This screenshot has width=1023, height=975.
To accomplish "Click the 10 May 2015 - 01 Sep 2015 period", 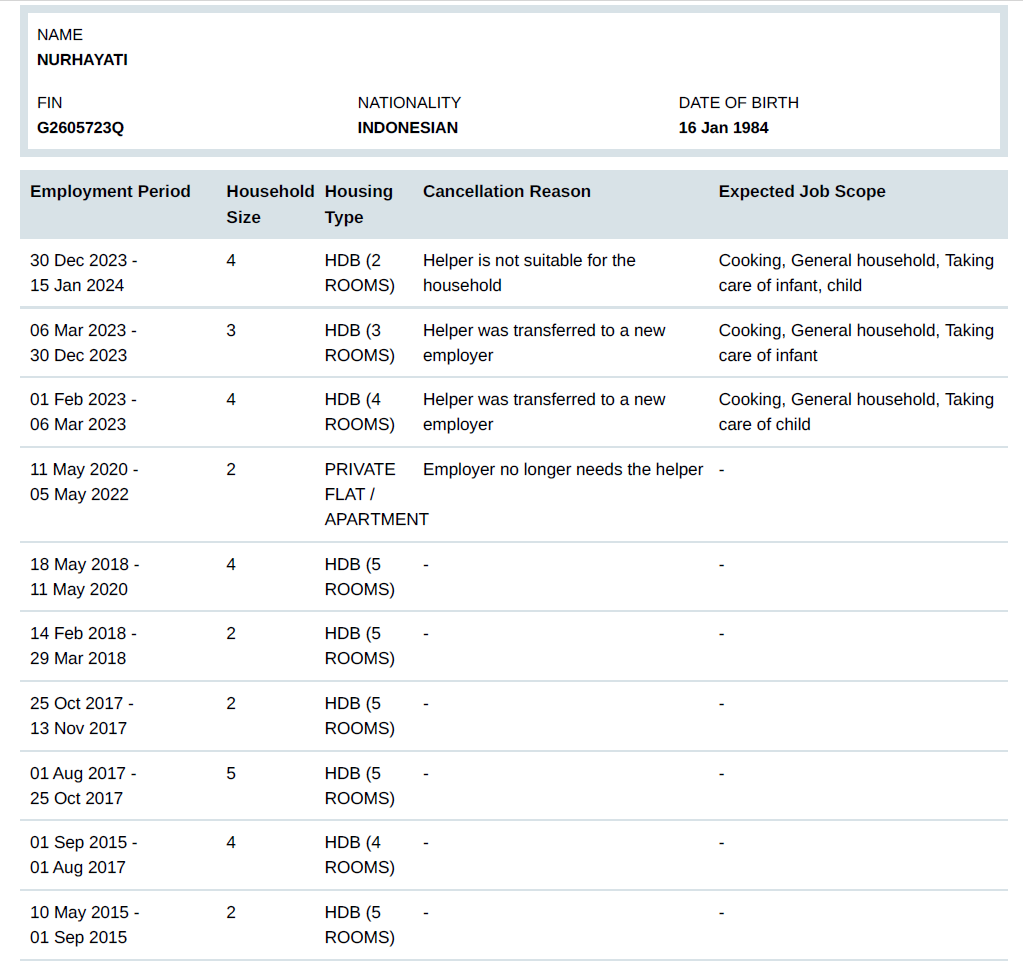I will [84, 925].
